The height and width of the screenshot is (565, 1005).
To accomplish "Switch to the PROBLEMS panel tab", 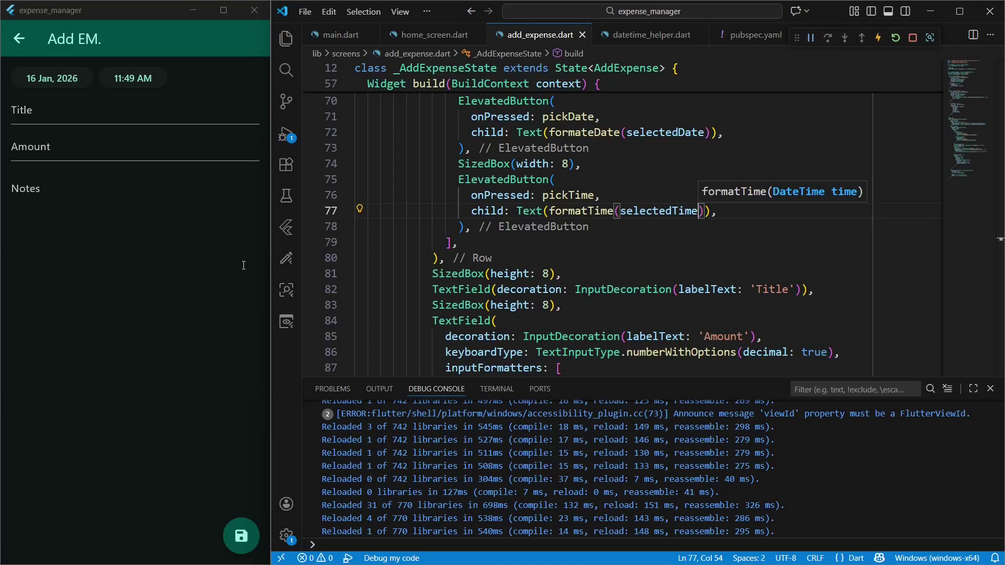I will (x=332, y=389).
